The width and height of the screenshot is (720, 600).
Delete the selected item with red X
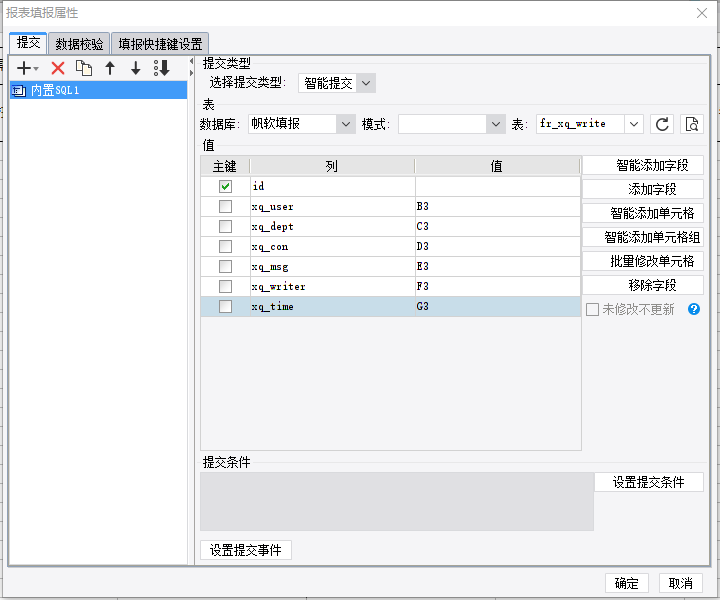58,68
